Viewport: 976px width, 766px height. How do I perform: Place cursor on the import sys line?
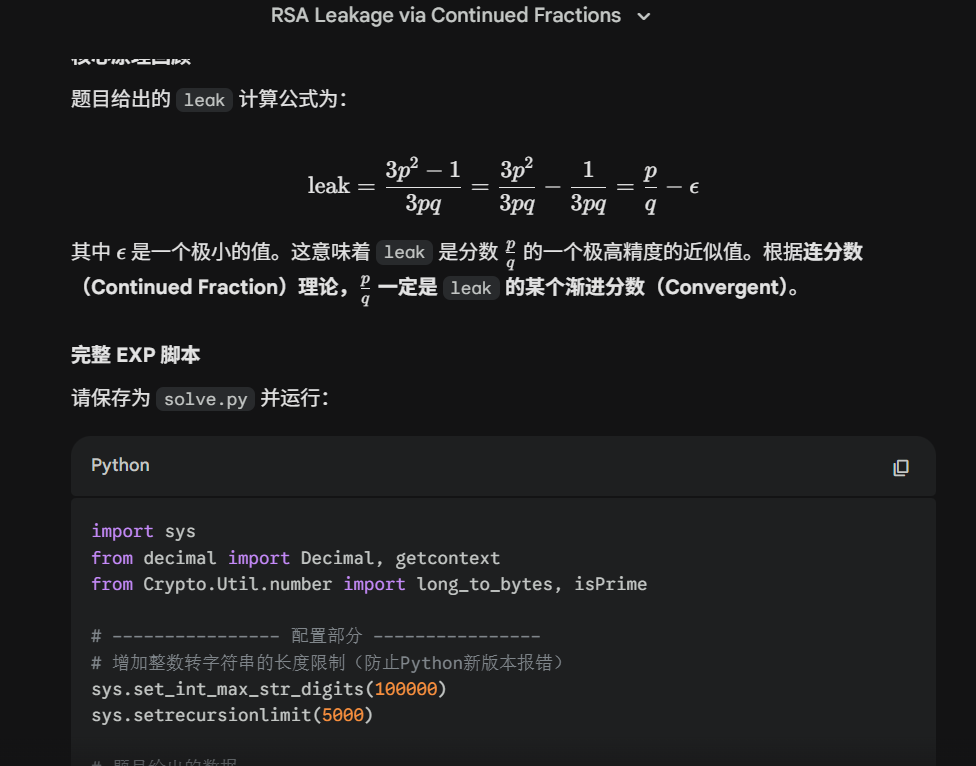coord(143,531)
